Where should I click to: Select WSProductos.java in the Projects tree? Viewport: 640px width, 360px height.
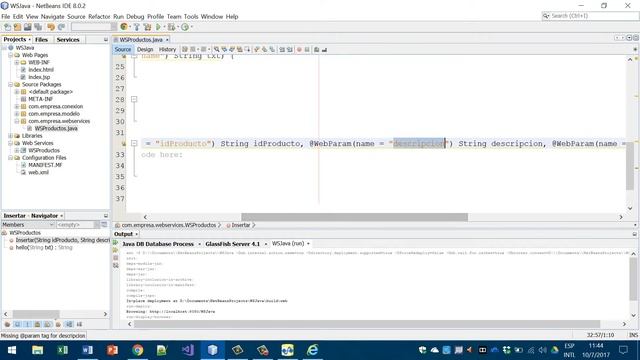[56, 129]
